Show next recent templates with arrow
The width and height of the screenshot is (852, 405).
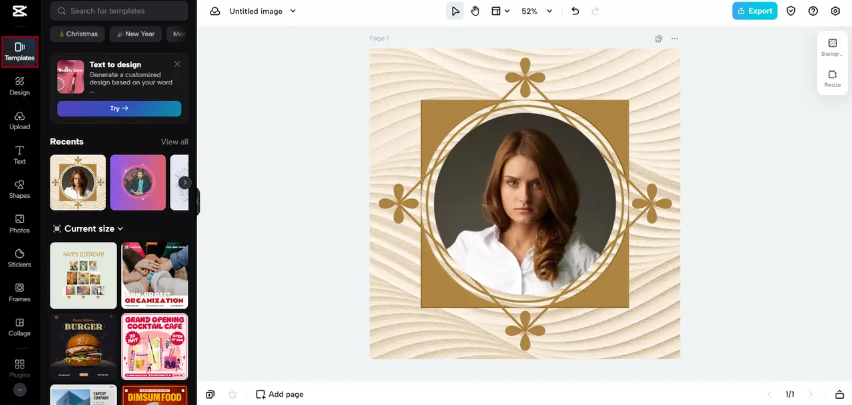click(x=185, y=183)
